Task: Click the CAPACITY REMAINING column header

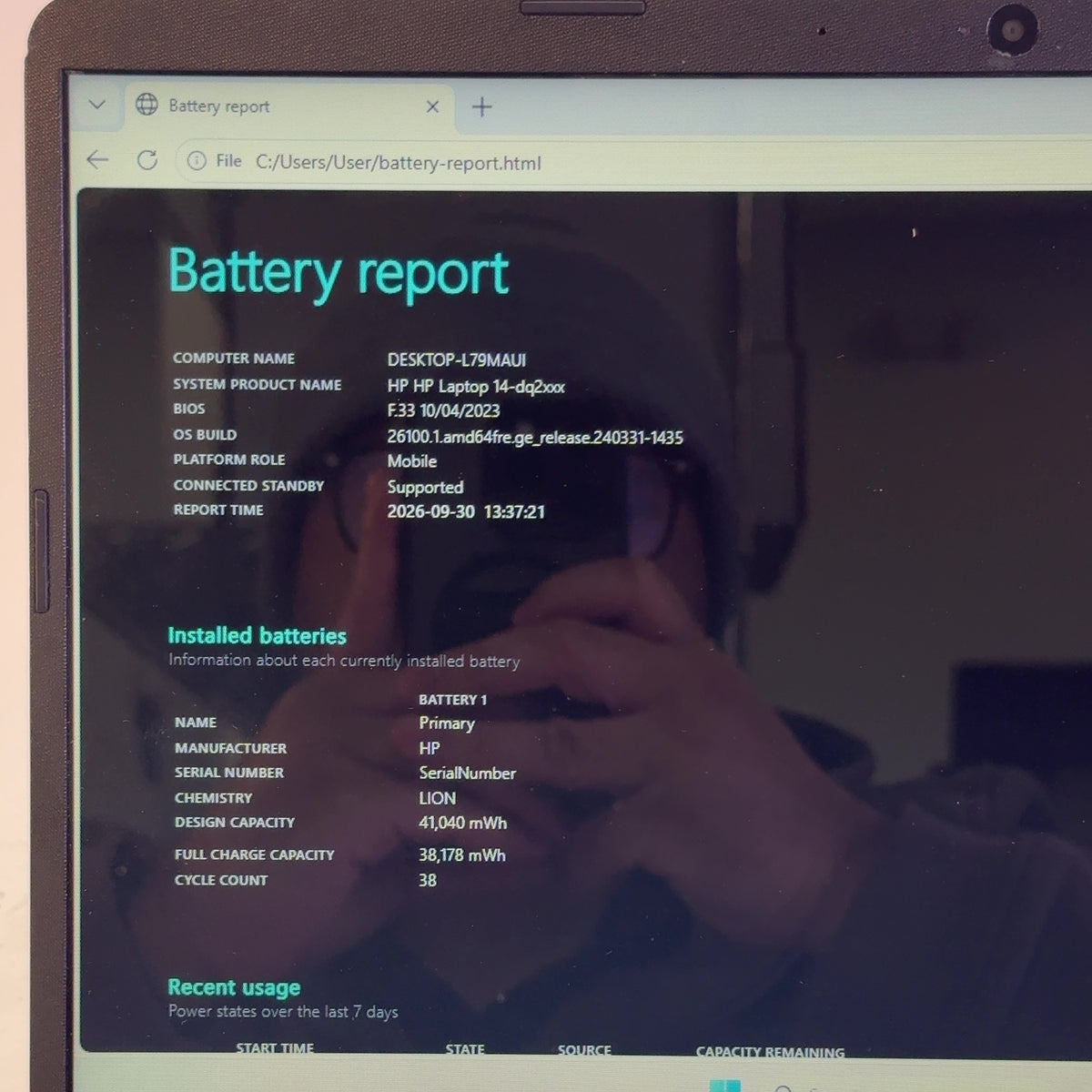Action: tap(770, 1052)
